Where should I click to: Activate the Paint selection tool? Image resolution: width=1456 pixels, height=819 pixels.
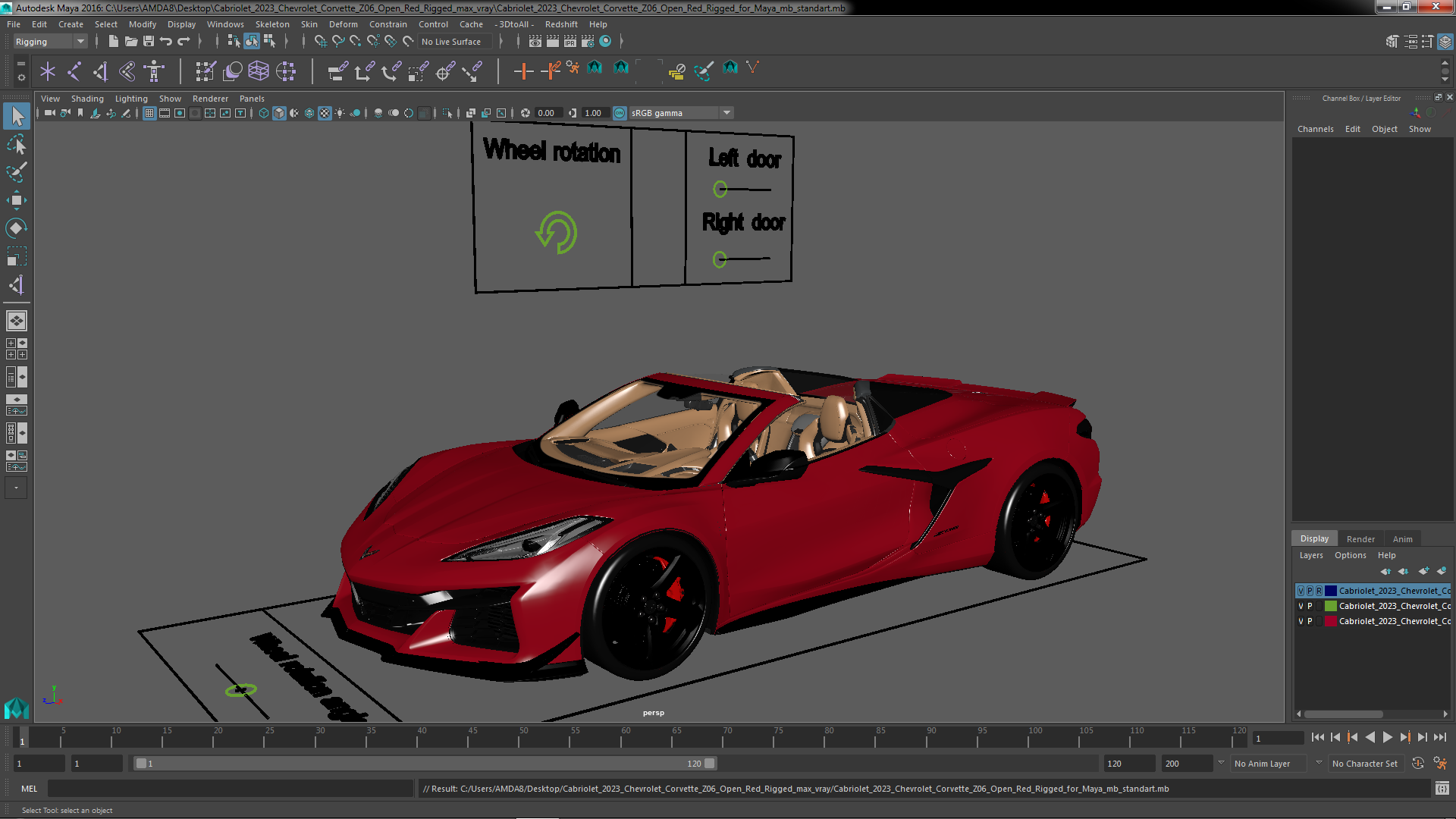17,172
